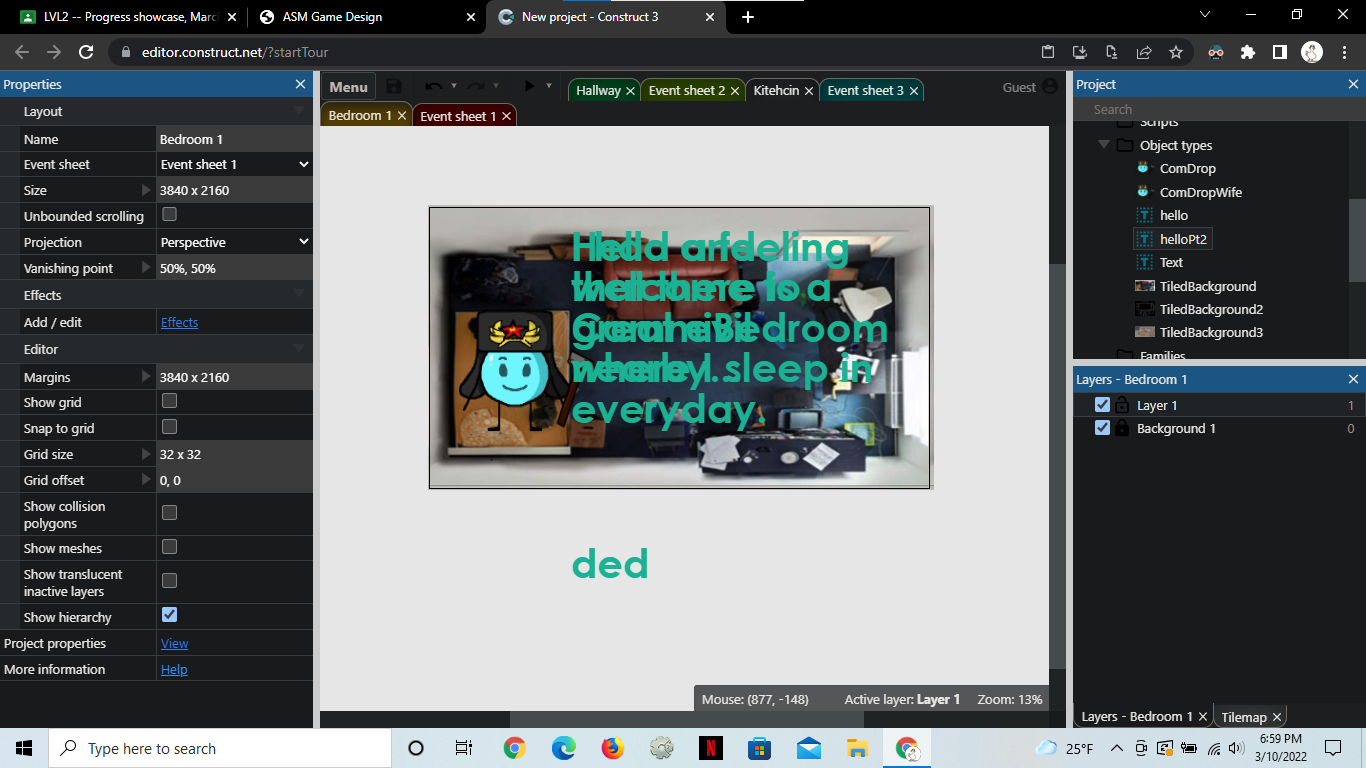Open Netflix from the taskbar
Viewport: 1366px width, 768px height.
click(x=710, y=748)
